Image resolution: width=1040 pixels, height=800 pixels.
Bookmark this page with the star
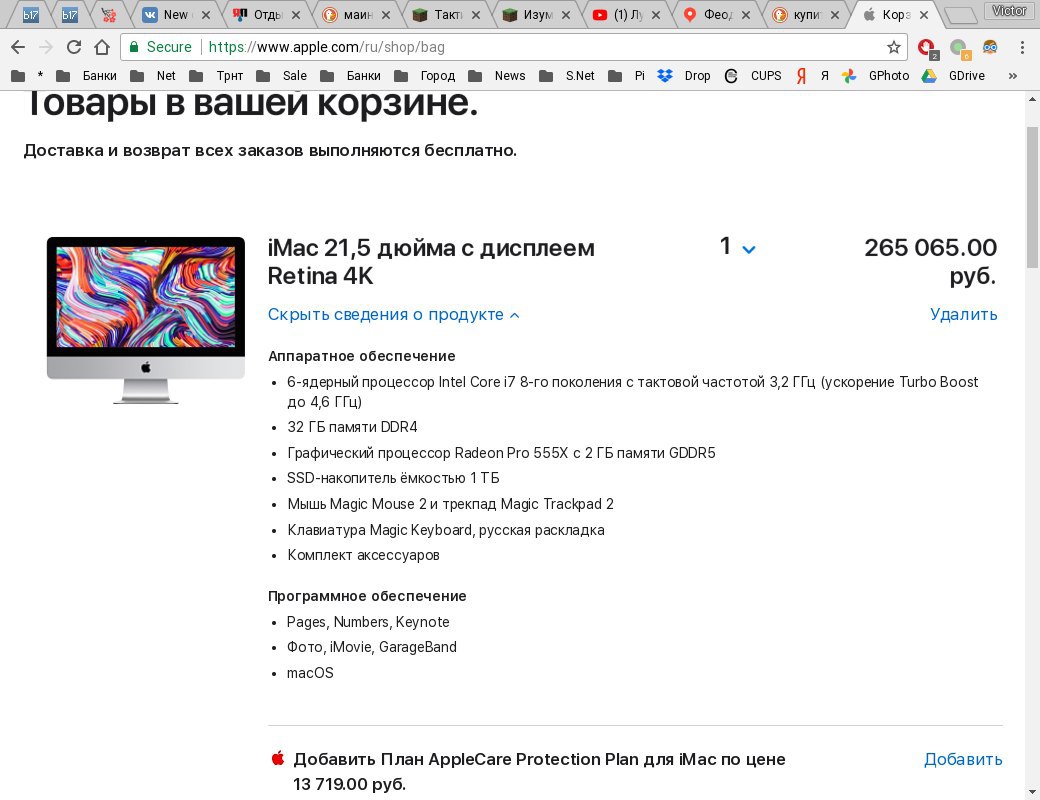[x=893, y=47]
